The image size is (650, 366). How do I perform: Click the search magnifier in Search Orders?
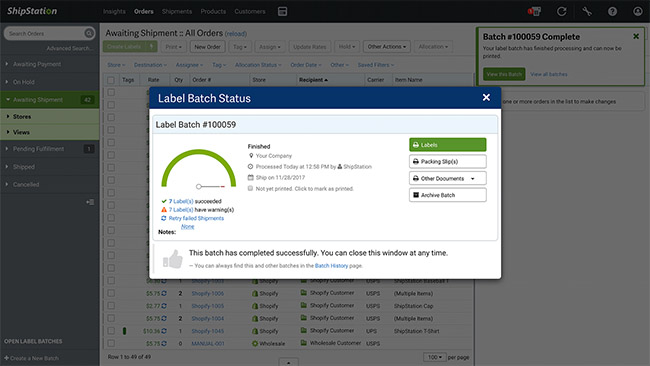pos(89,33)
